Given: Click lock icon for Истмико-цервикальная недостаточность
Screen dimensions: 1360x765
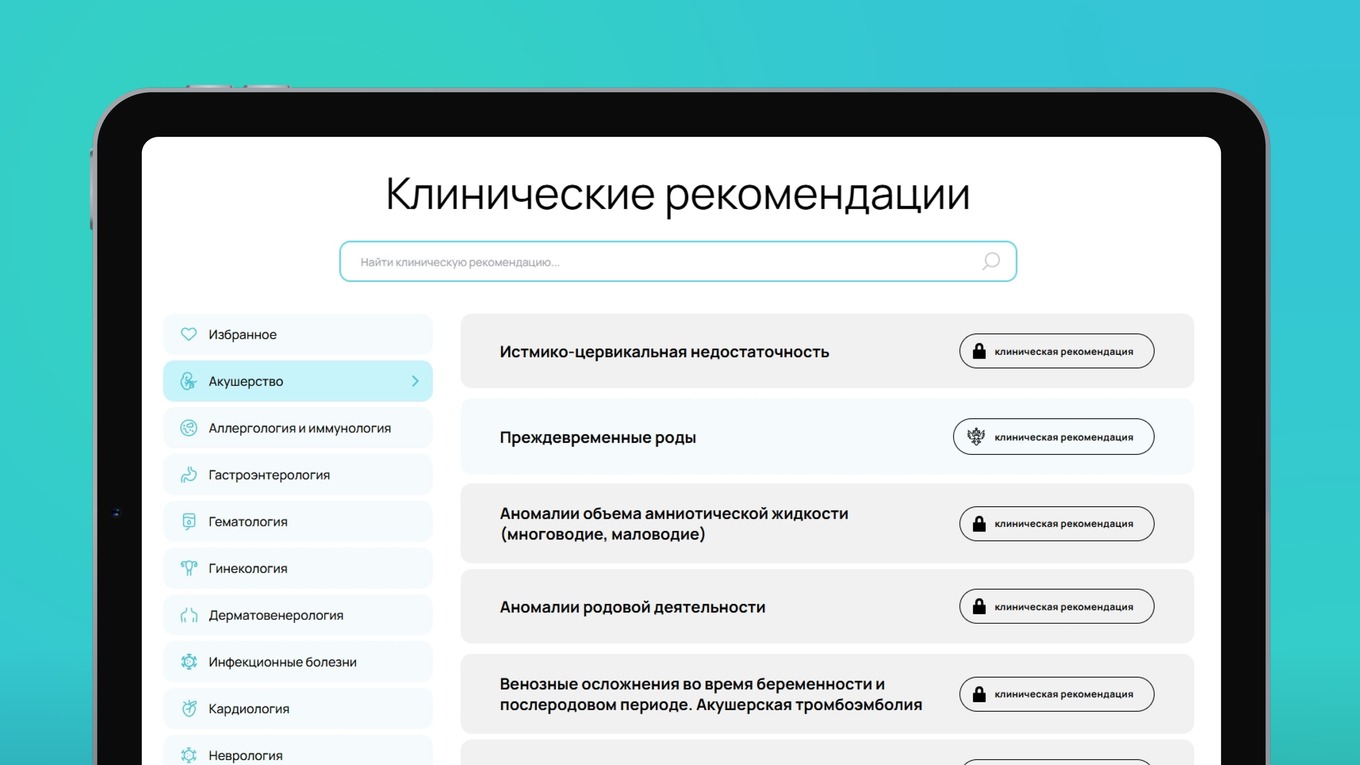Looking at the screenshot, I should [x=979, y=351].
